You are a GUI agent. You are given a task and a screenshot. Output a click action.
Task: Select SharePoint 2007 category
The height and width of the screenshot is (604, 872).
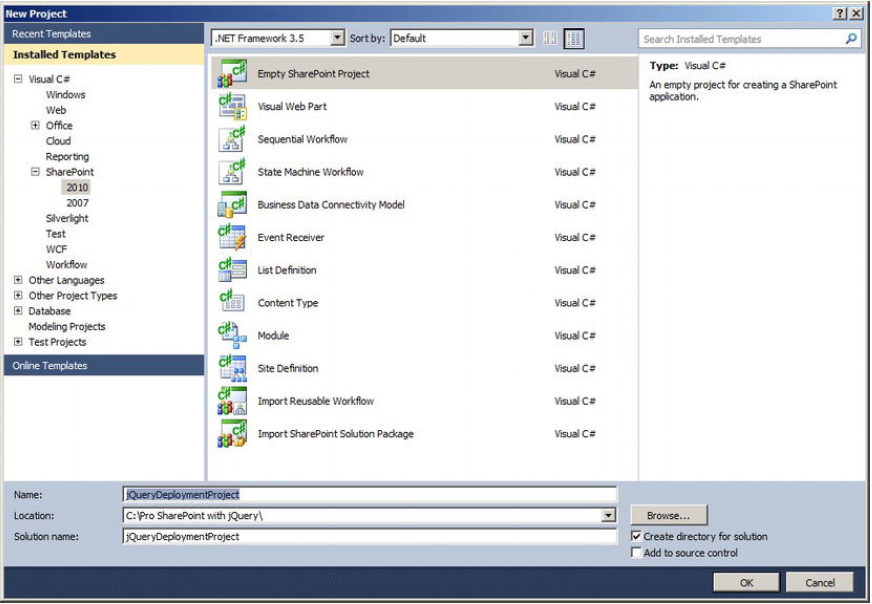click(77, 203)
